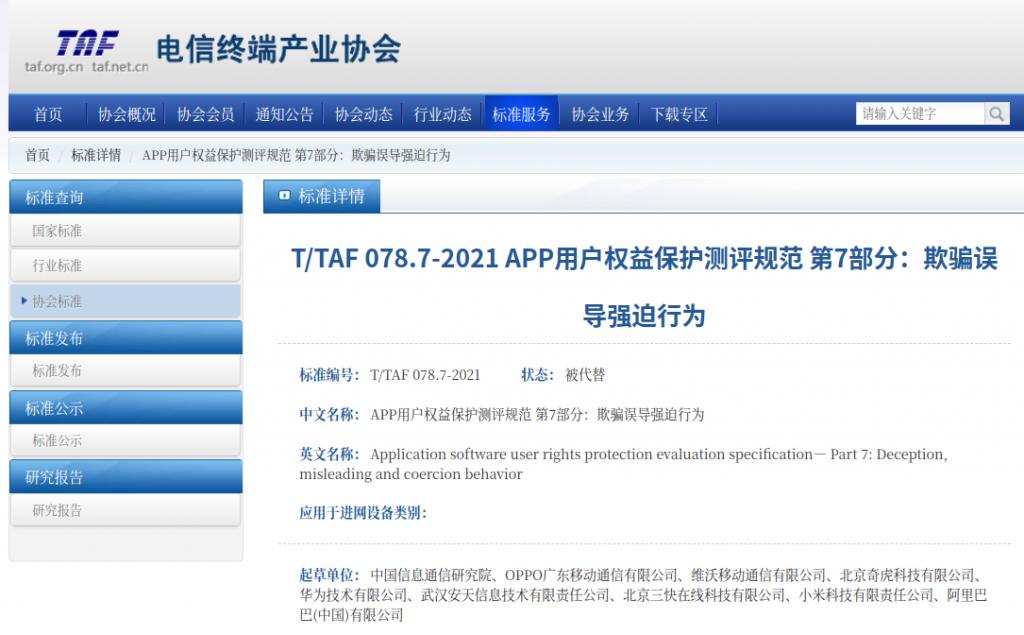The width and height of the screenshot is (1024, 635).
Task: Click the taf.org.cn text under the logo
Action: click(x=54, y=67)
